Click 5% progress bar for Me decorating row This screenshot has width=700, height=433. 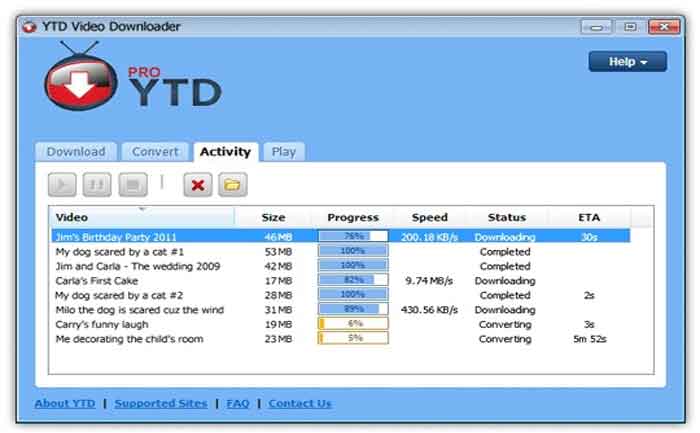pyautogui.click(x=353, y=338)
